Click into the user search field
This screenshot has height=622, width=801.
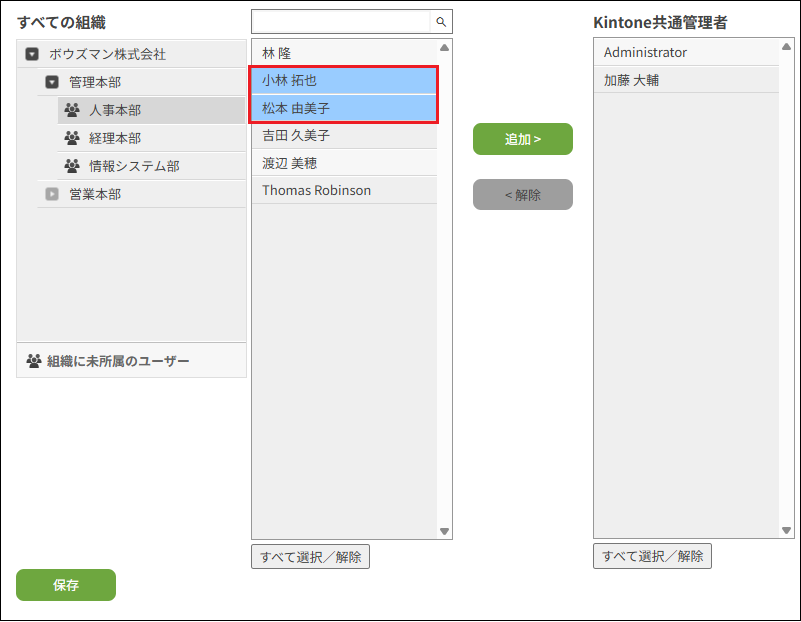(x=341, y=21)
